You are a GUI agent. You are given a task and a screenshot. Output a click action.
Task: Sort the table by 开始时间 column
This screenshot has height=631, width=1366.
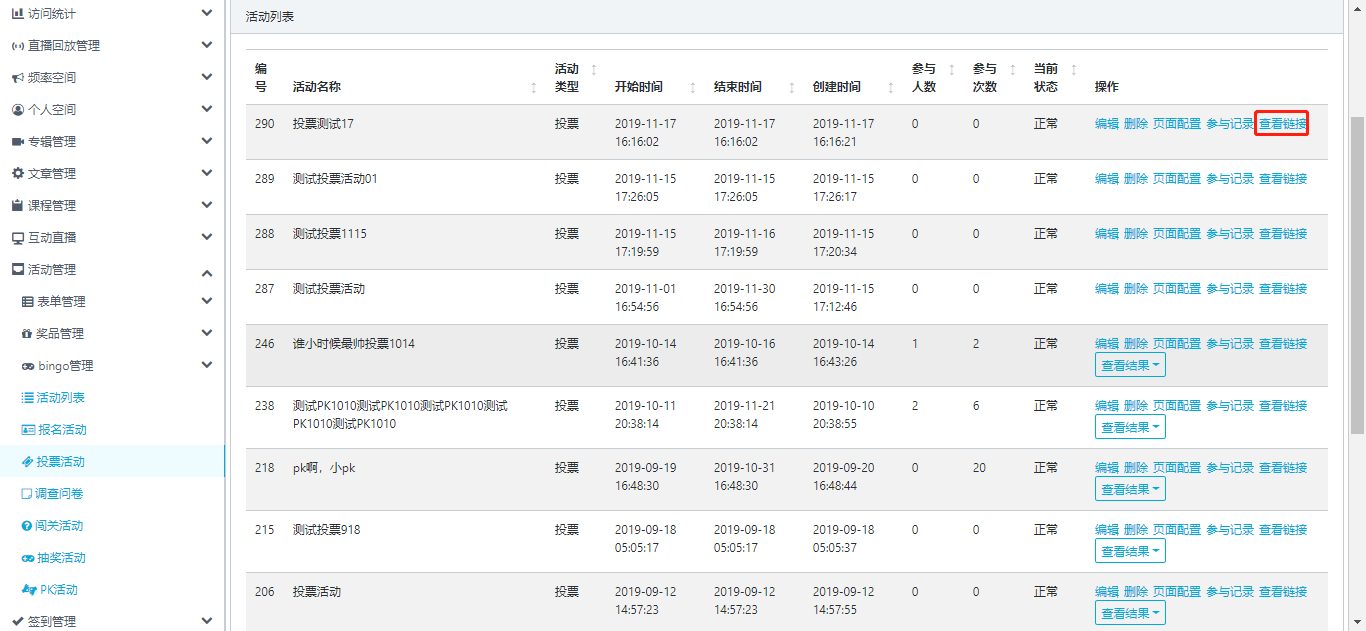(x=692, y=87)
